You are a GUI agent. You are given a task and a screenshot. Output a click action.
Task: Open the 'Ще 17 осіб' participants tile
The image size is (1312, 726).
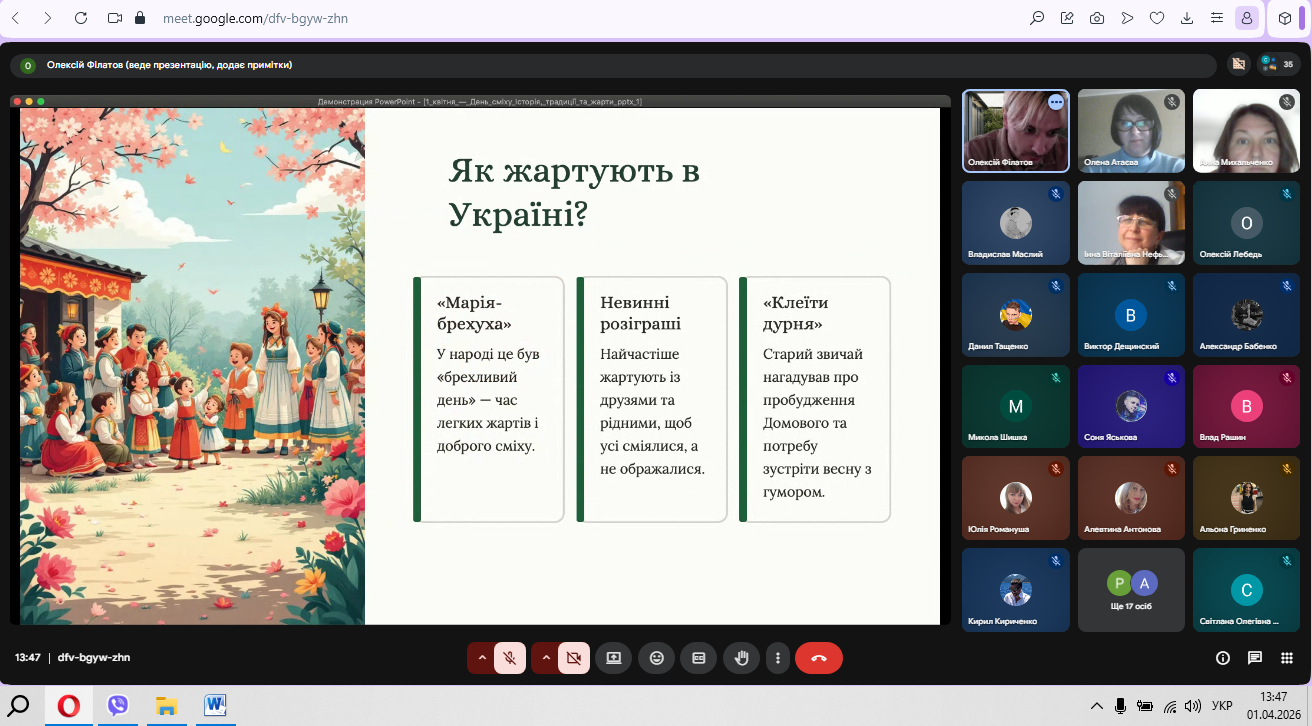click(x=1131, y=590)
